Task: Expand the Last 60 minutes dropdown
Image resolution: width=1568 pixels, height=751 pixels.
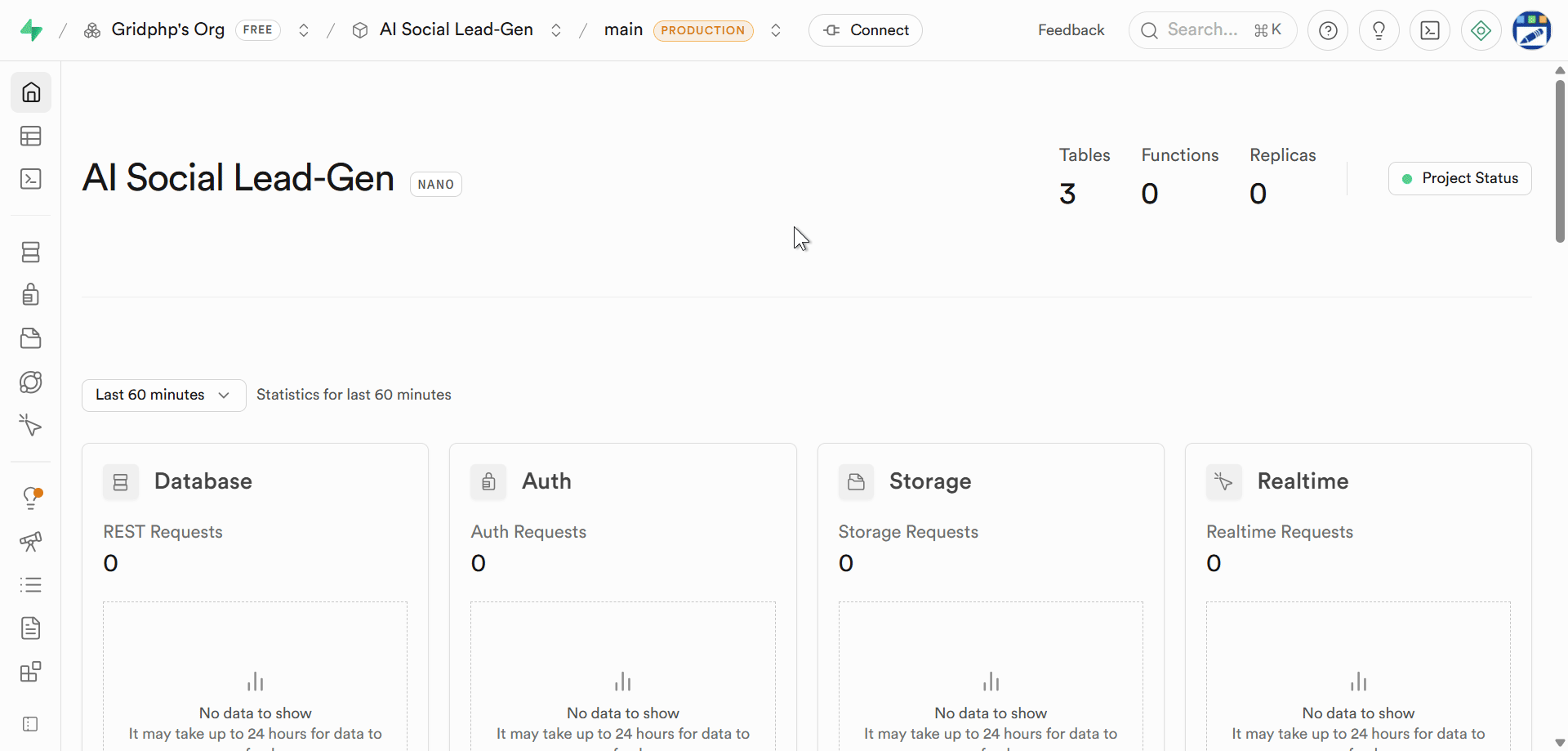Action: [163, 396]
